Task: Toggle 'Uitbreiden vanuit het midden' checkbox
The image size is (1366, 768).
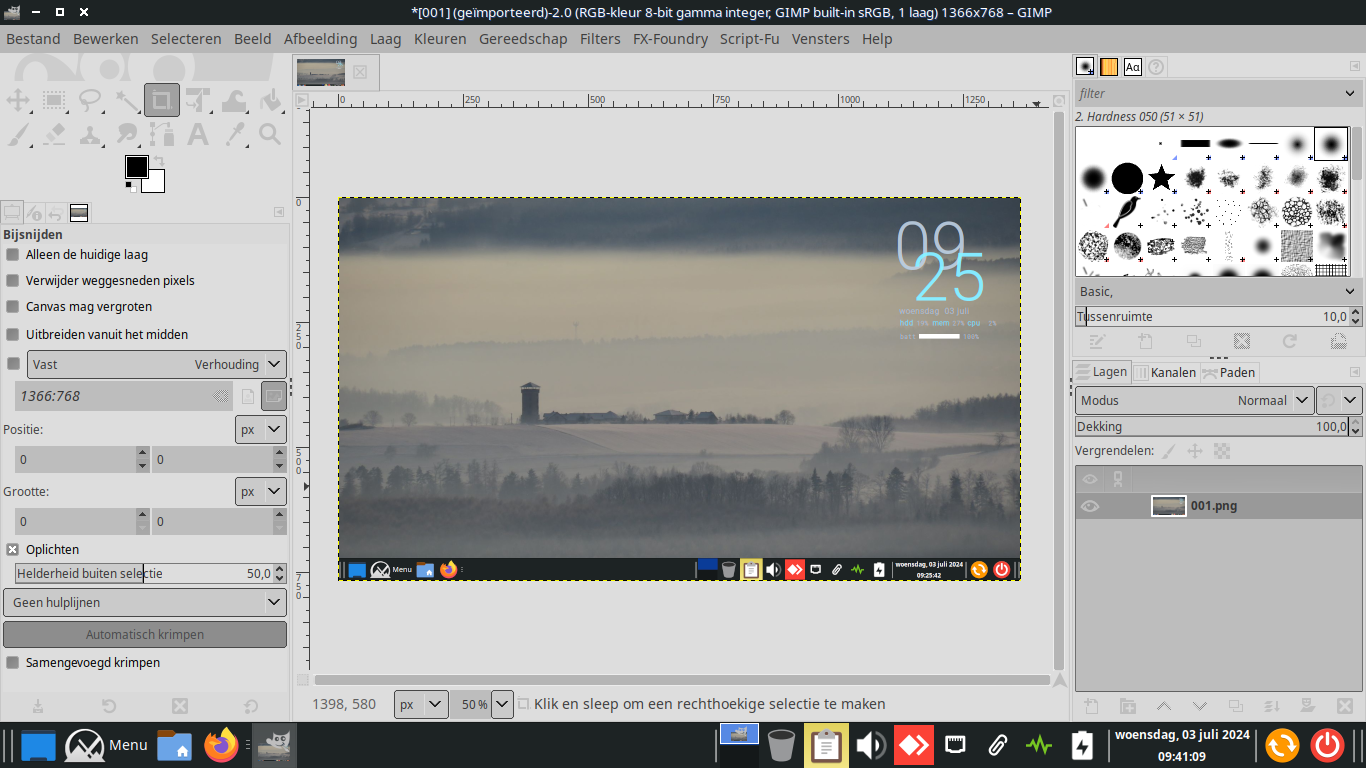Action: tap(13, 334)
